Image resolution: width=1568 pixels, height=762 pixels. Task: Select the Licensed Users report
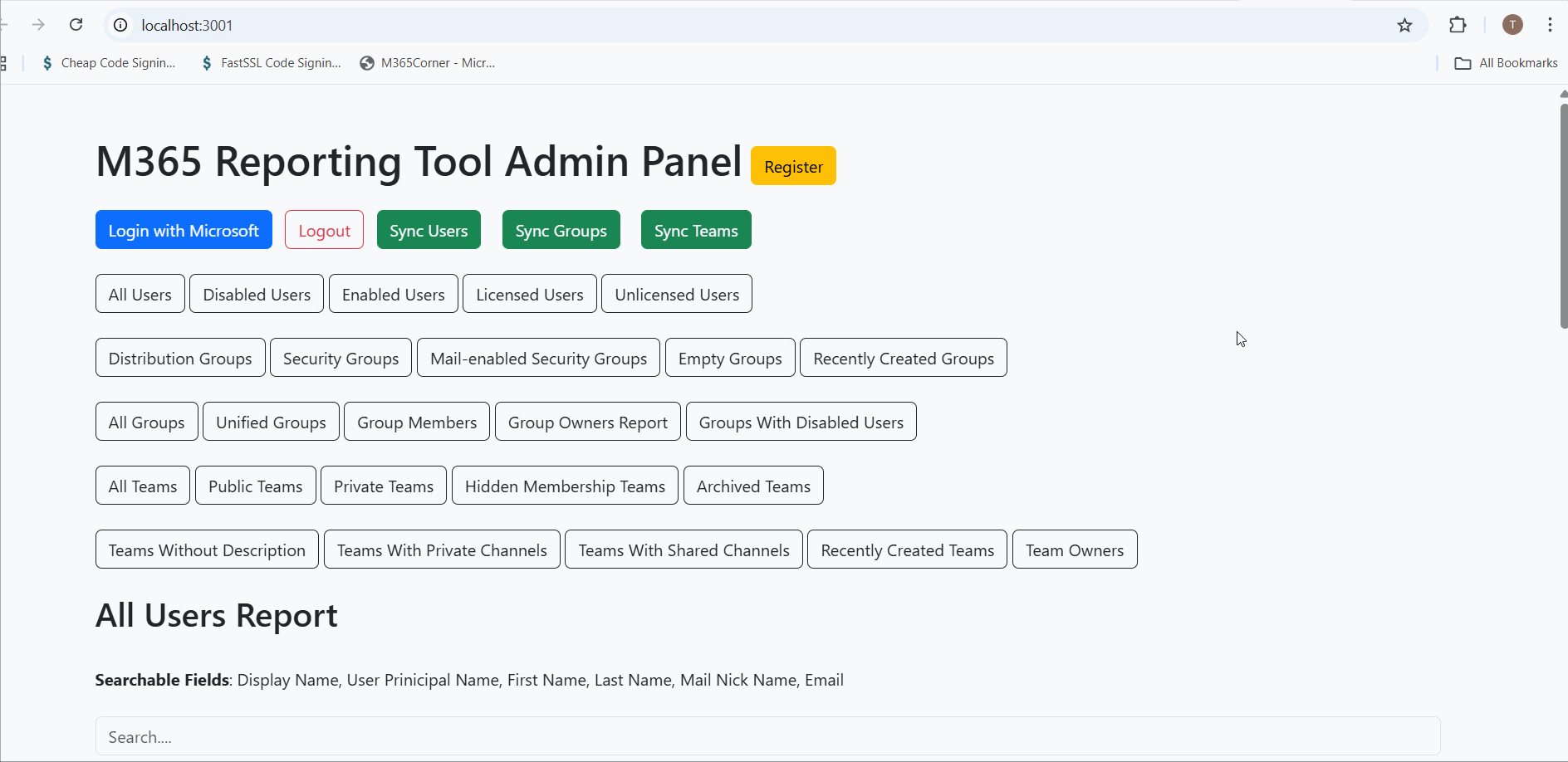(529, 294)
